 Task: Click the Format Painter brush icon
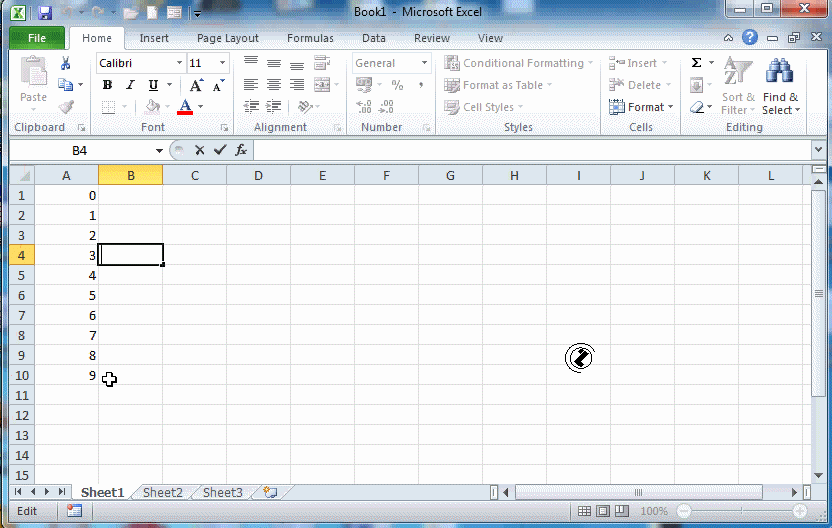coord(66,107)
